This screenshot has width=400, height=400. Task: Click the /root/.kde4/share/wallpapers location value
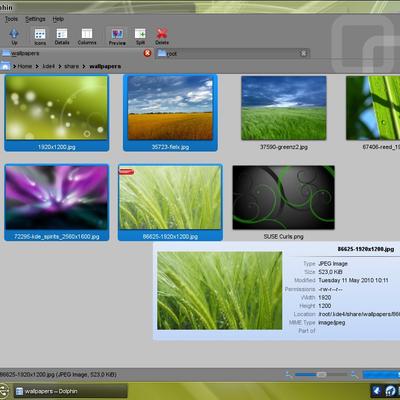(x=359, y=314)
